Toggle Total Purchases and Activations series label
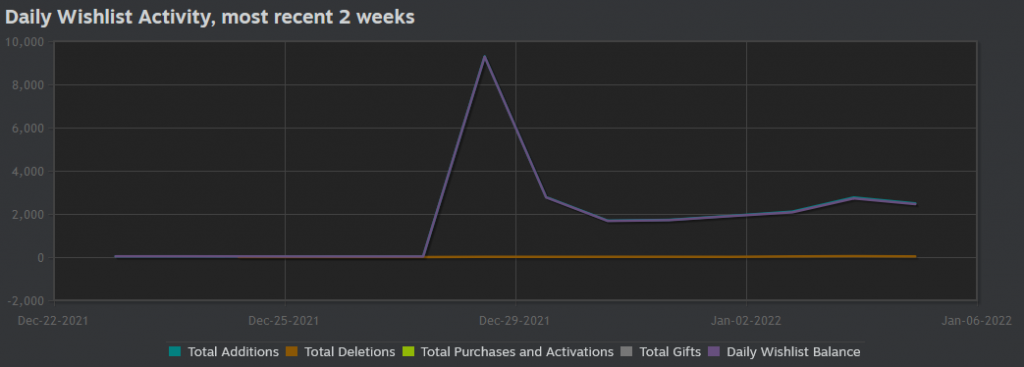1024x367 pixels. click(x=517, y=352)
